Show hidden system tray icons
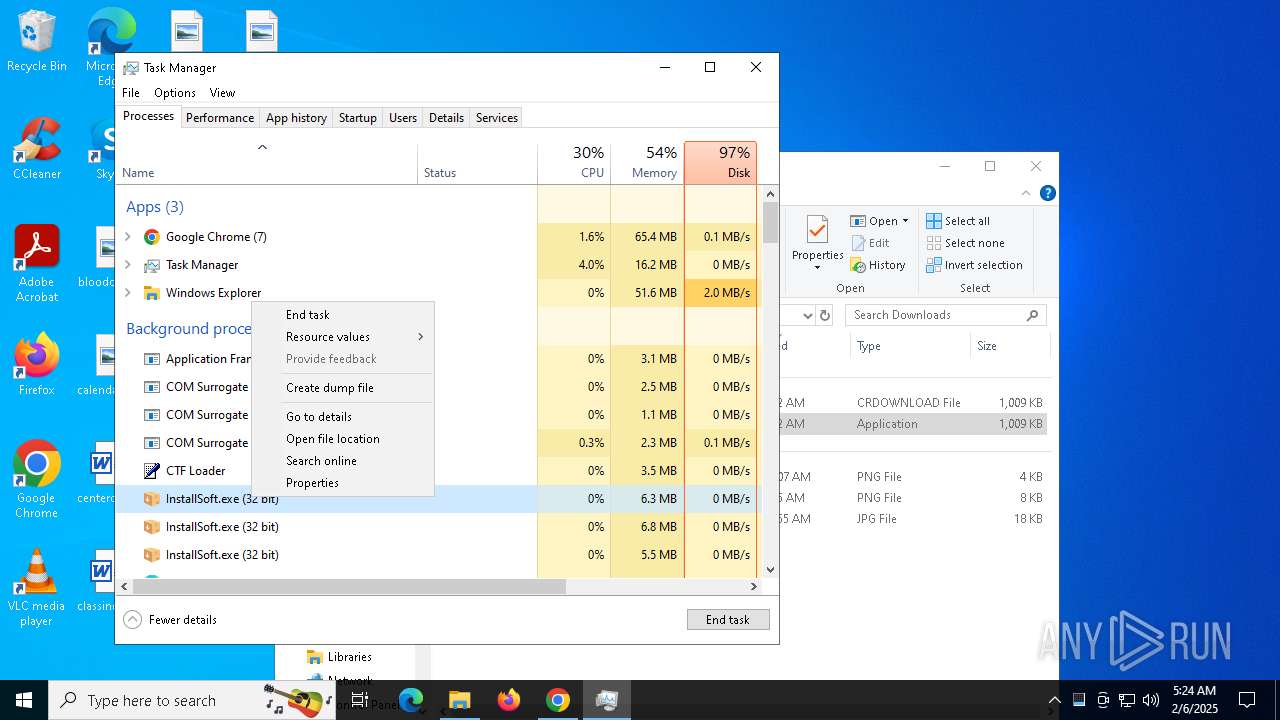The height and width of the screenshot is (720, 1280). click(x=1054, y=700)
